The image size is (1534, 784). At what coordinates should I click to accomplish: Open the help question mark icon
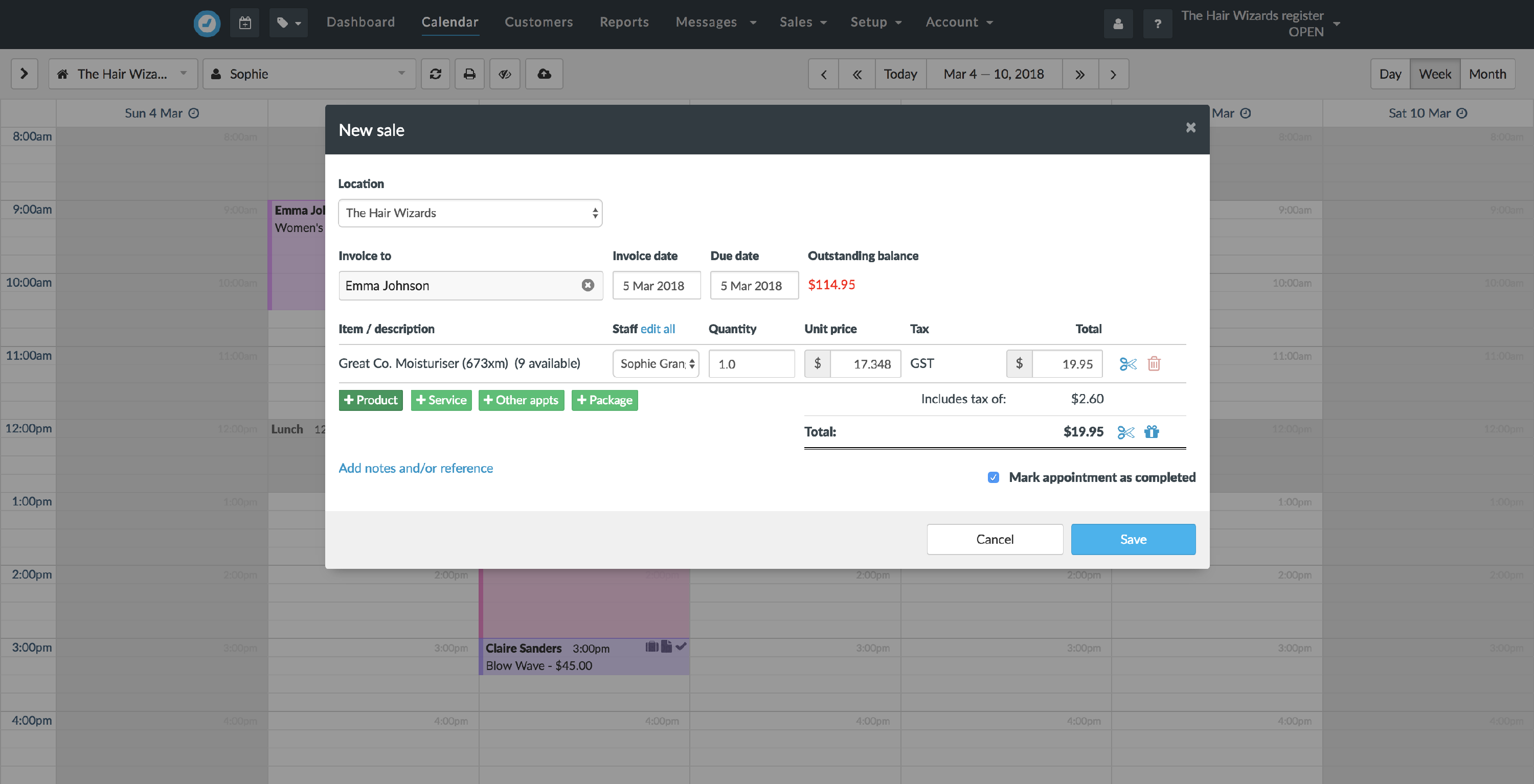coord(1157,24)
